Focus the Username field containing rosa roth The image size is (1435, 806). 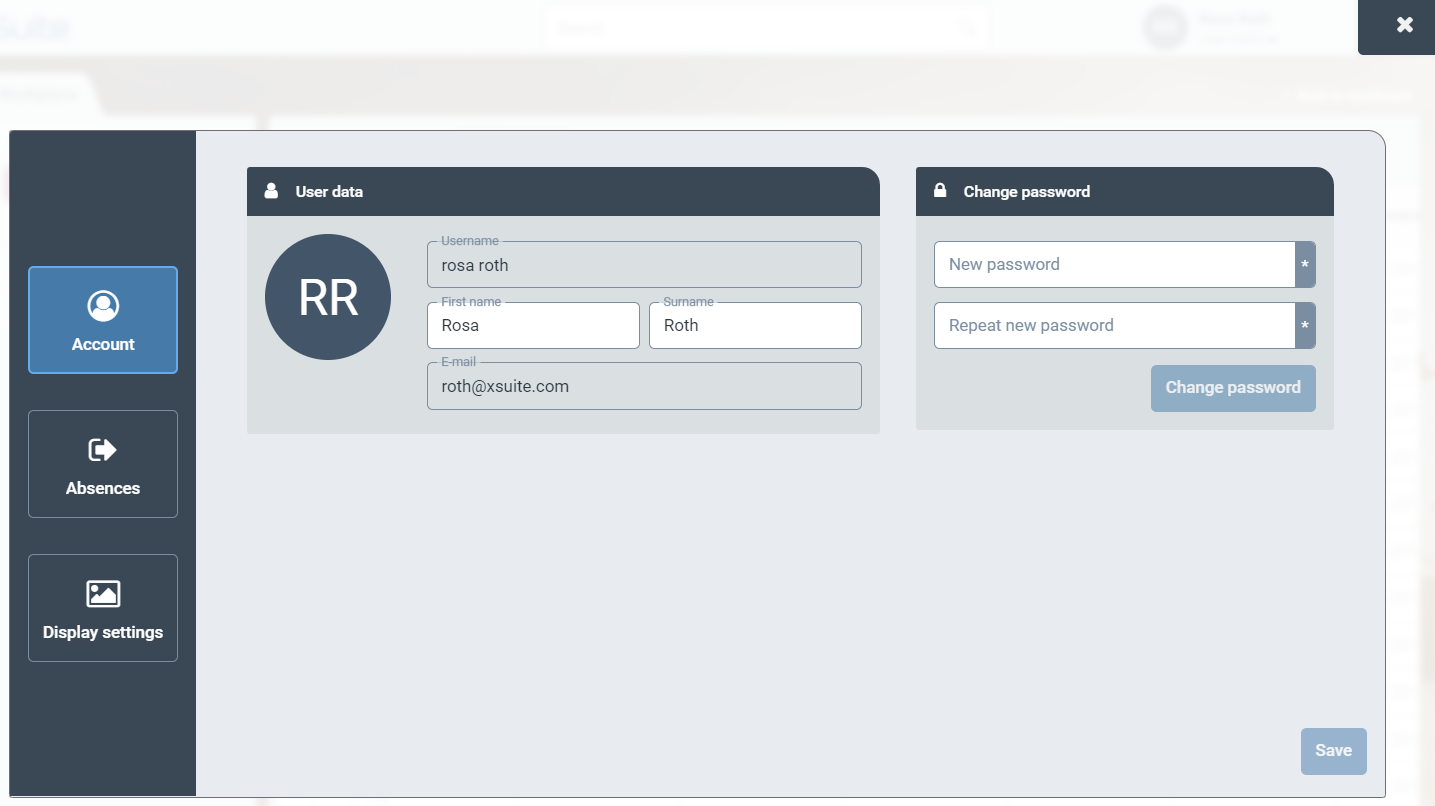644,266
